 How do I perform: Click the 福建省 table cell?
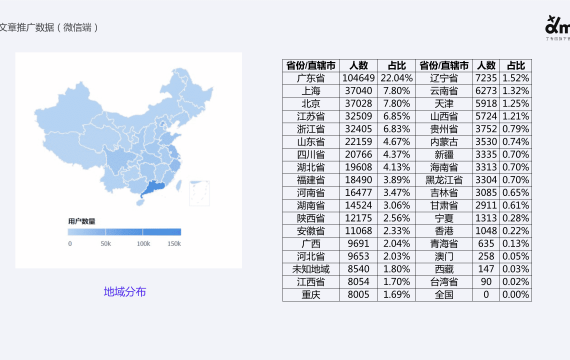[311, 180]
